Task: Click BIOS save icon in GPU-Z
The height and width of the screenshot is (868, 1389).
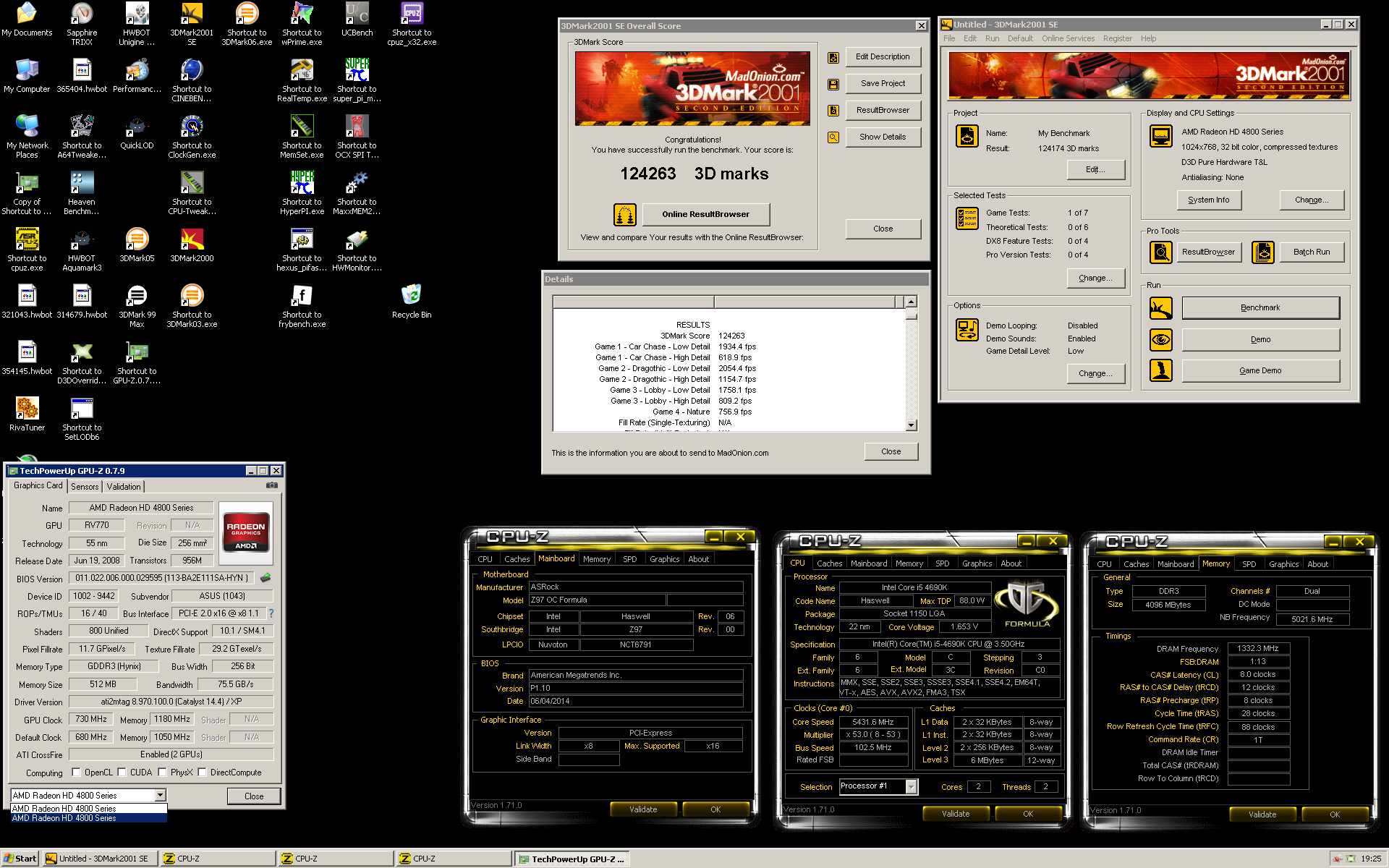Action: coord(266,578)
